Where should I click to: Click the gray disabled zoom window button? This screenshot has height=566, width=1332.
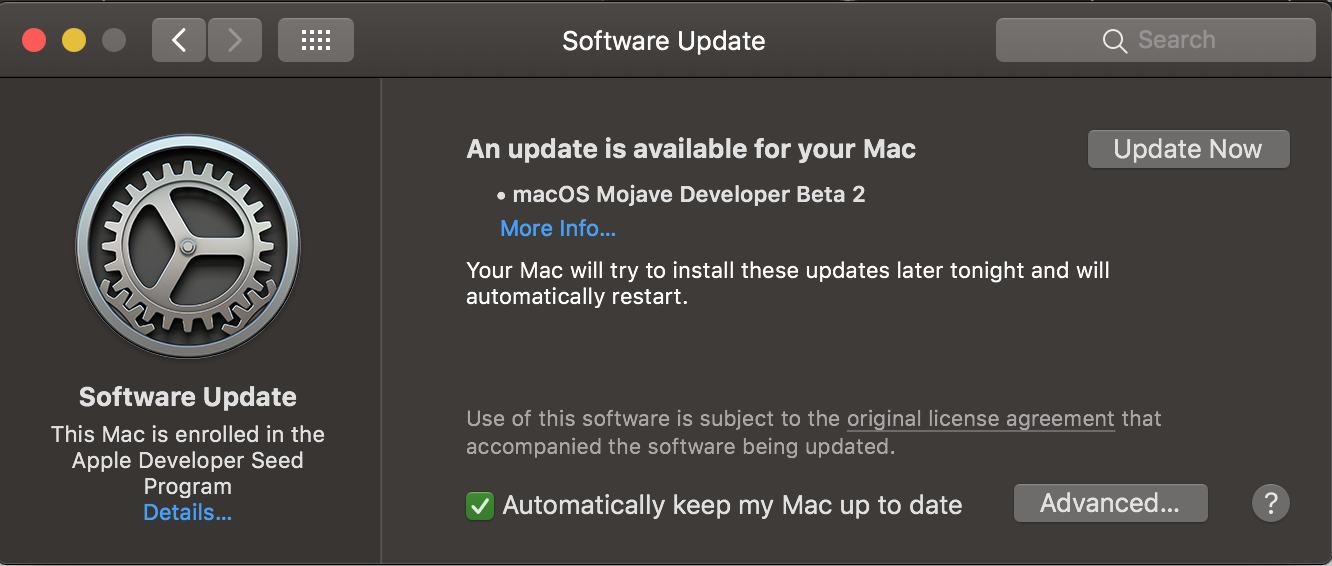click(114, 40)
